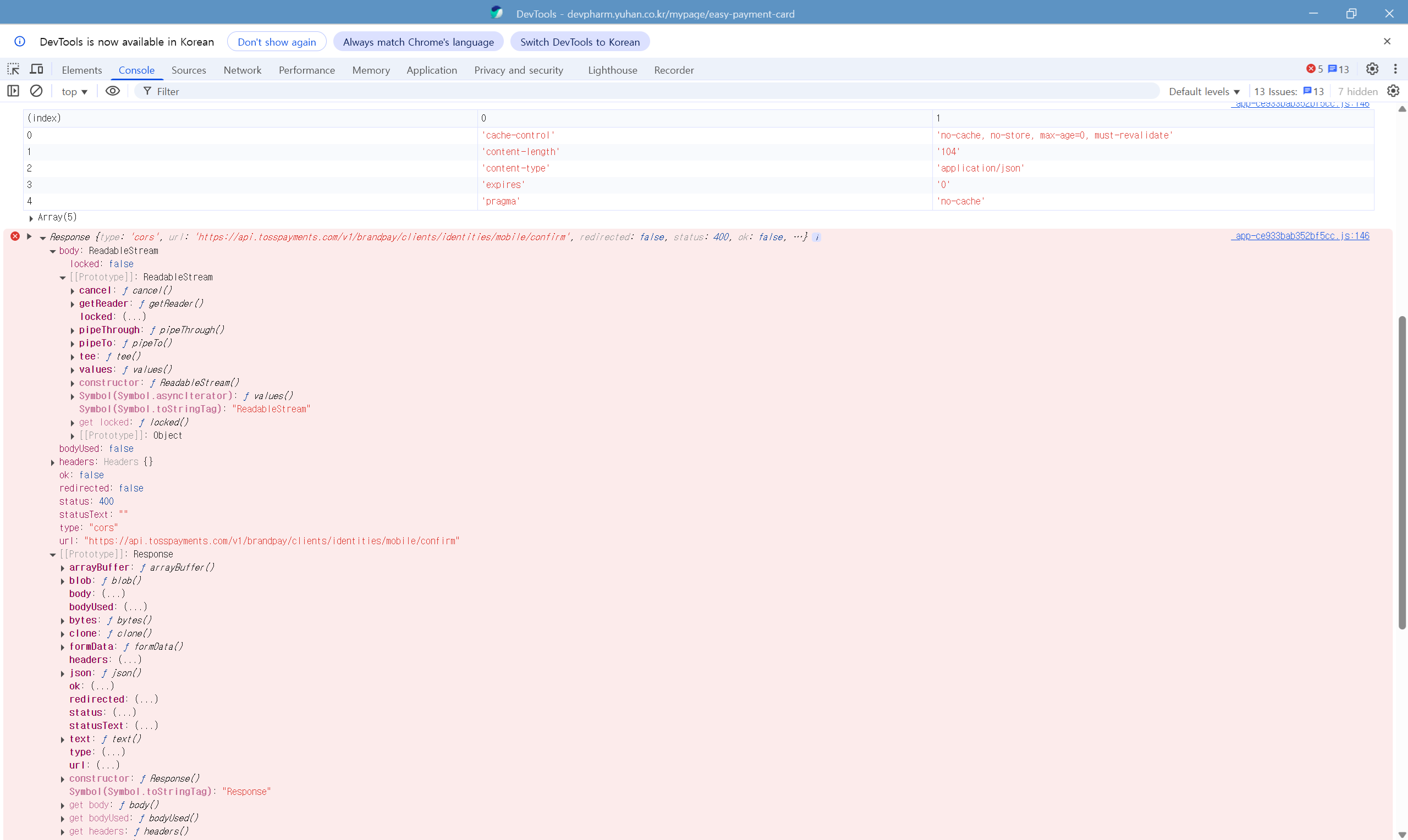Dismiss the language info bar
Screen dimensions: 1408x840
pos(1387,41)
